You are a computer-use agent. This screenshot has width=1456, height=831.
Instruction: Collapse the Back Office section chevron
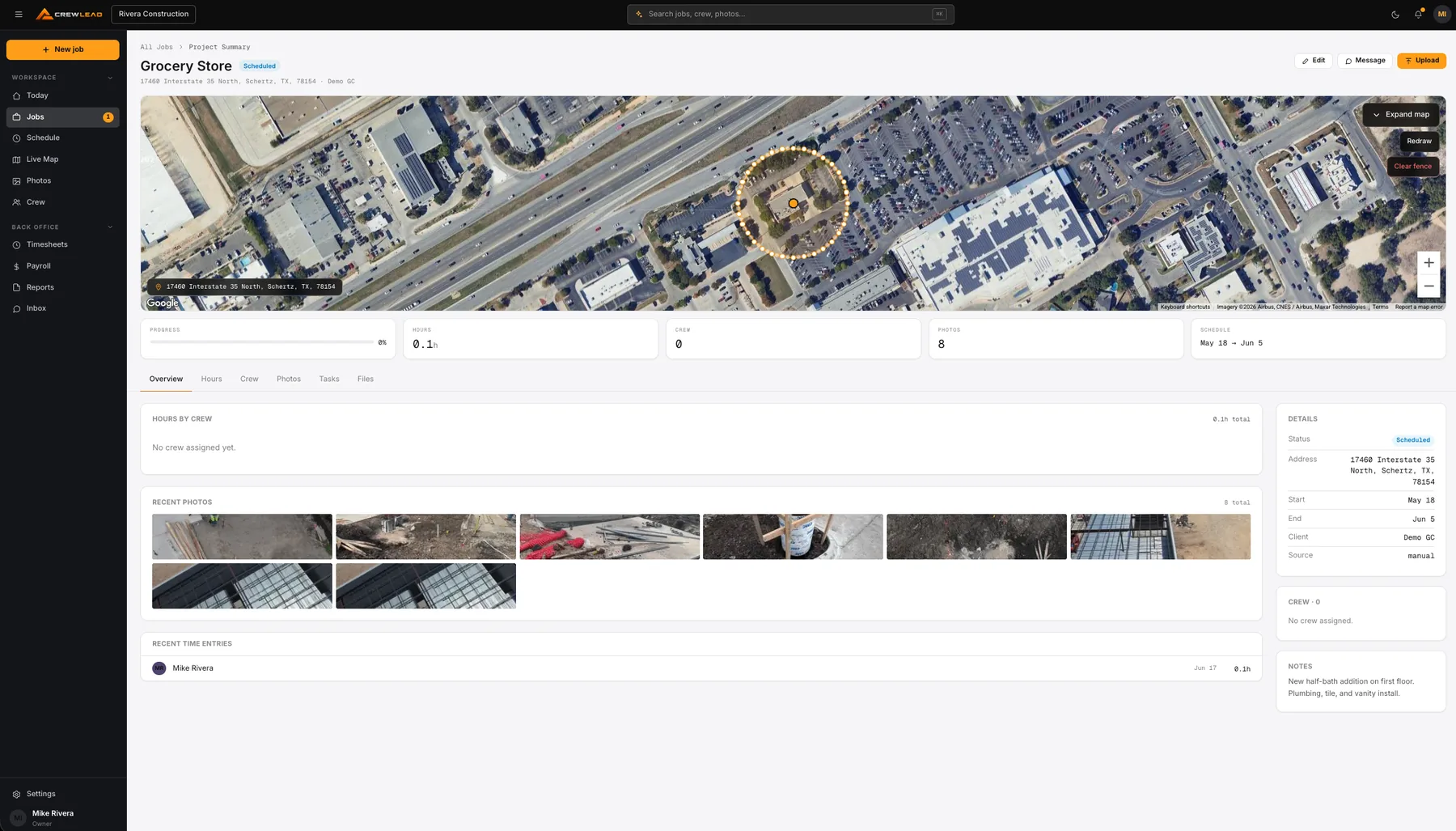tap(110, 227)
